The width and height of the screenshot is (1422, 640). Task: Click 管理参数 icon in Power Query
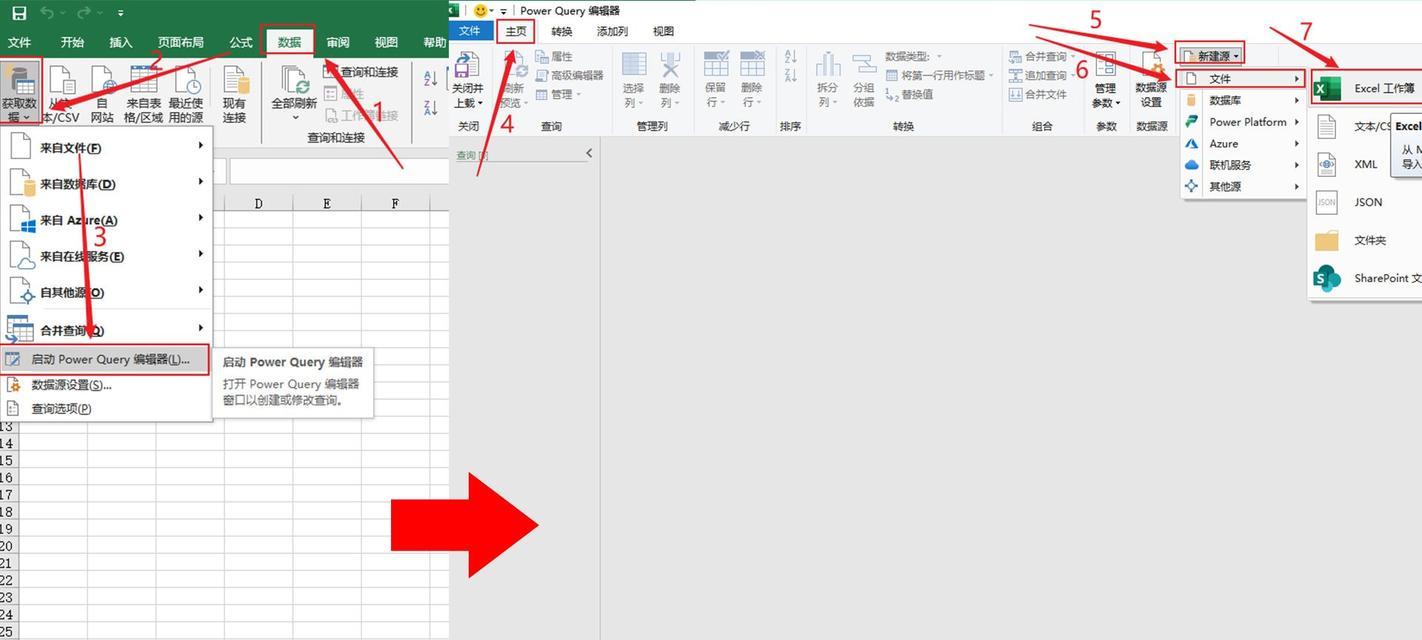pos(1105,80)
